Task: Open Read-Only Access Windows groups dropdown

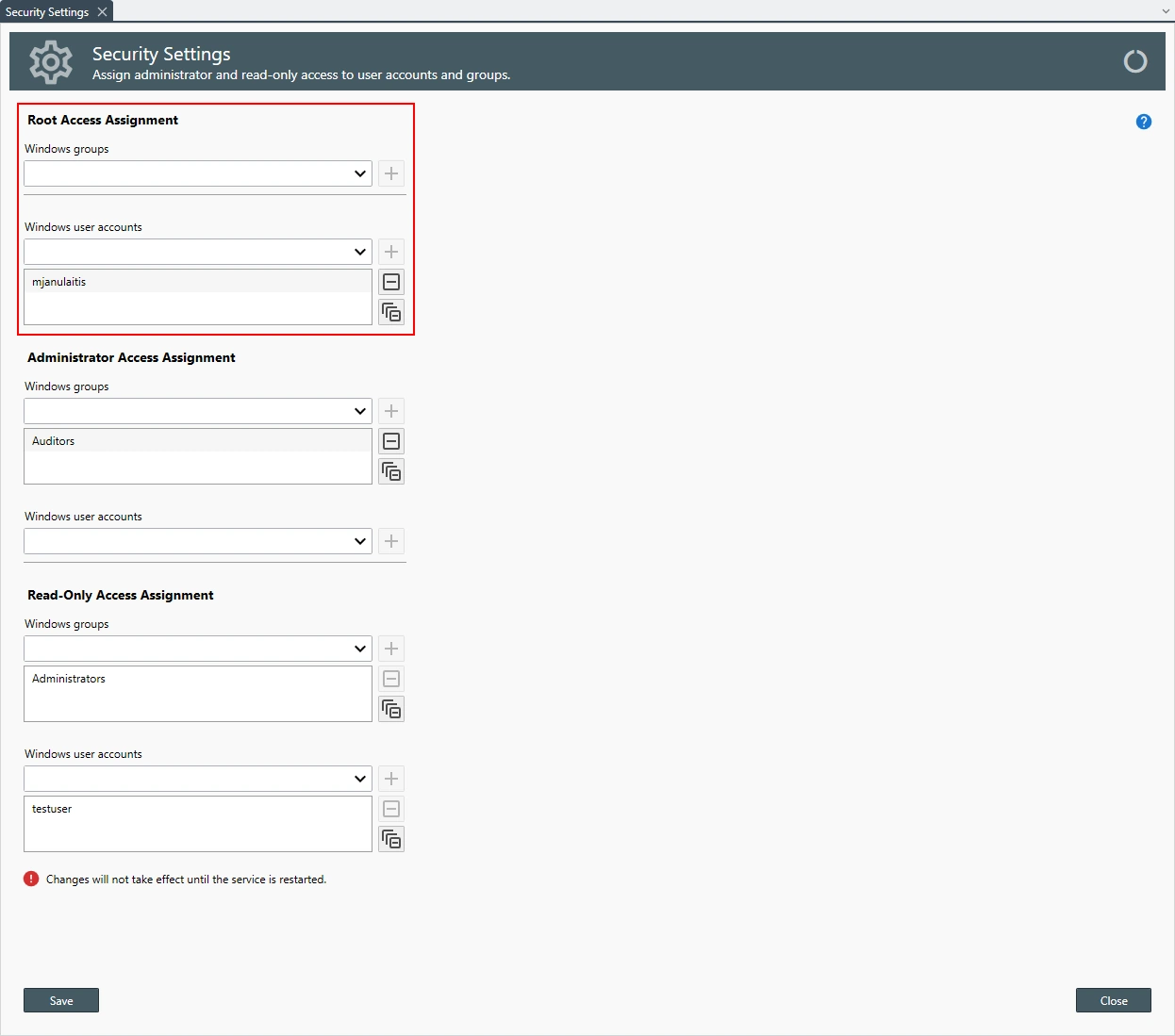Action: pyautogui.click(x=198, y=649)
